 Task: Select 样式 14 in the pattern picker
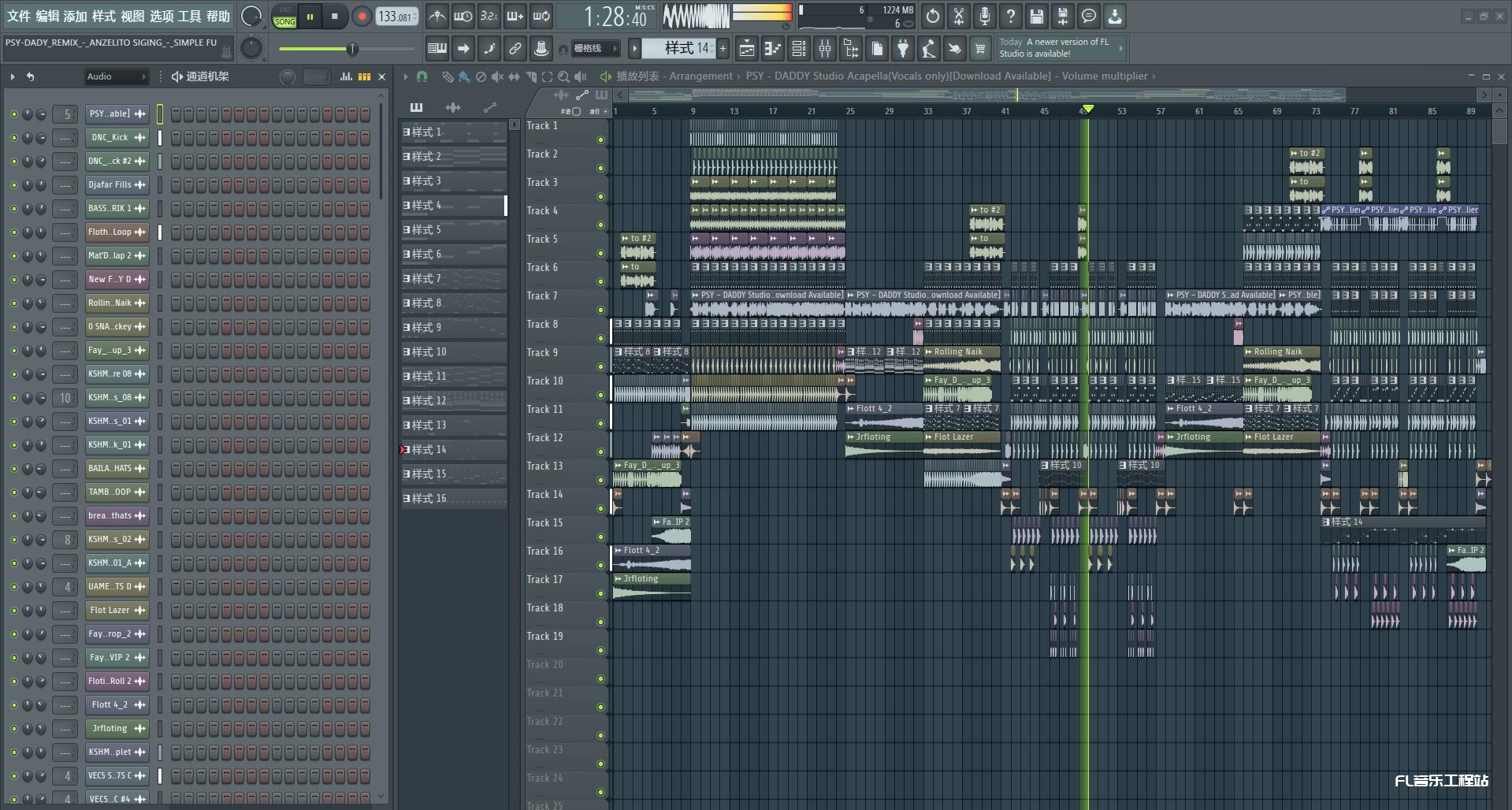point(454,450)
